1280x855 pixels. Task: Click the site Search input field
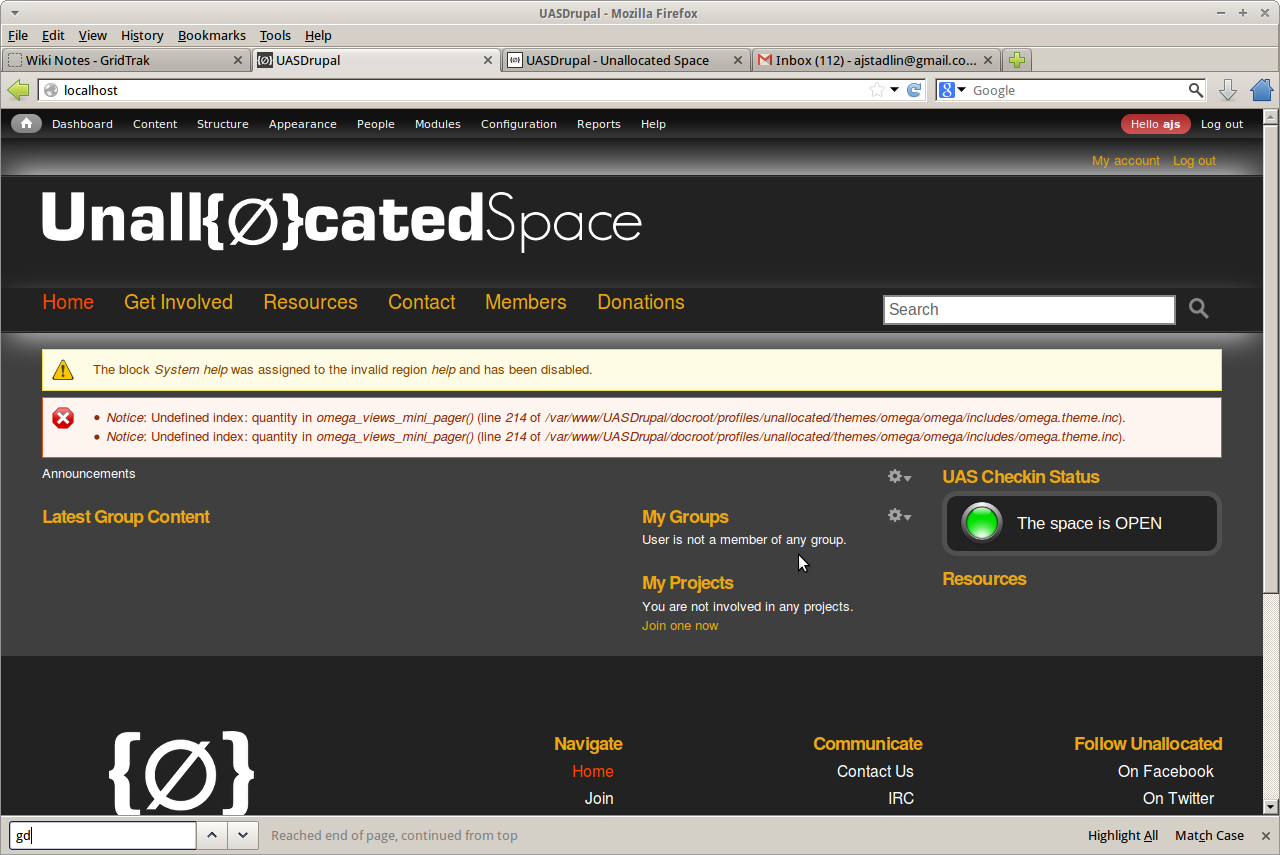1028,310
